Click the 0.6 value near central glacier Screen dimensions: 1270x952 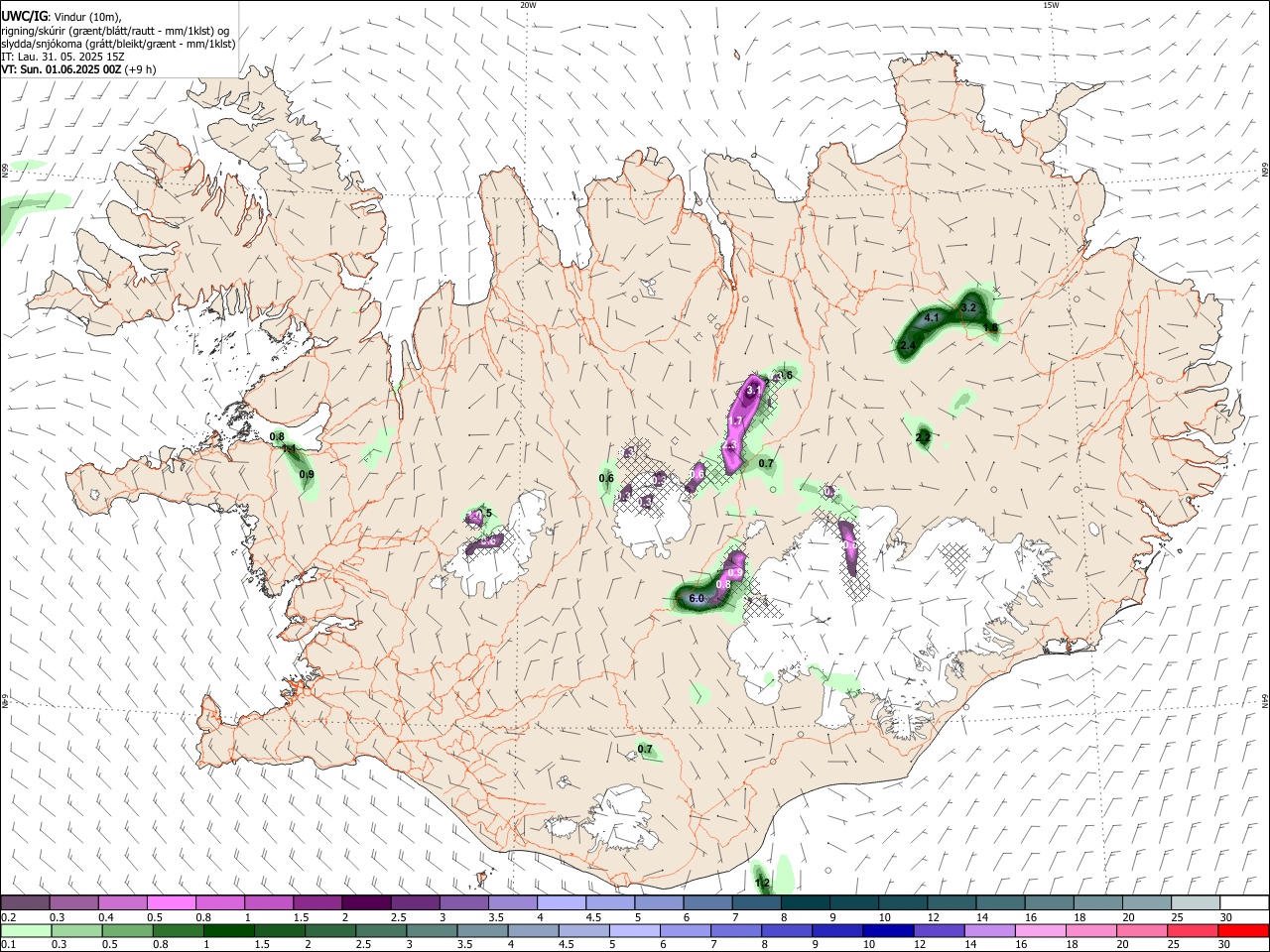606,479
